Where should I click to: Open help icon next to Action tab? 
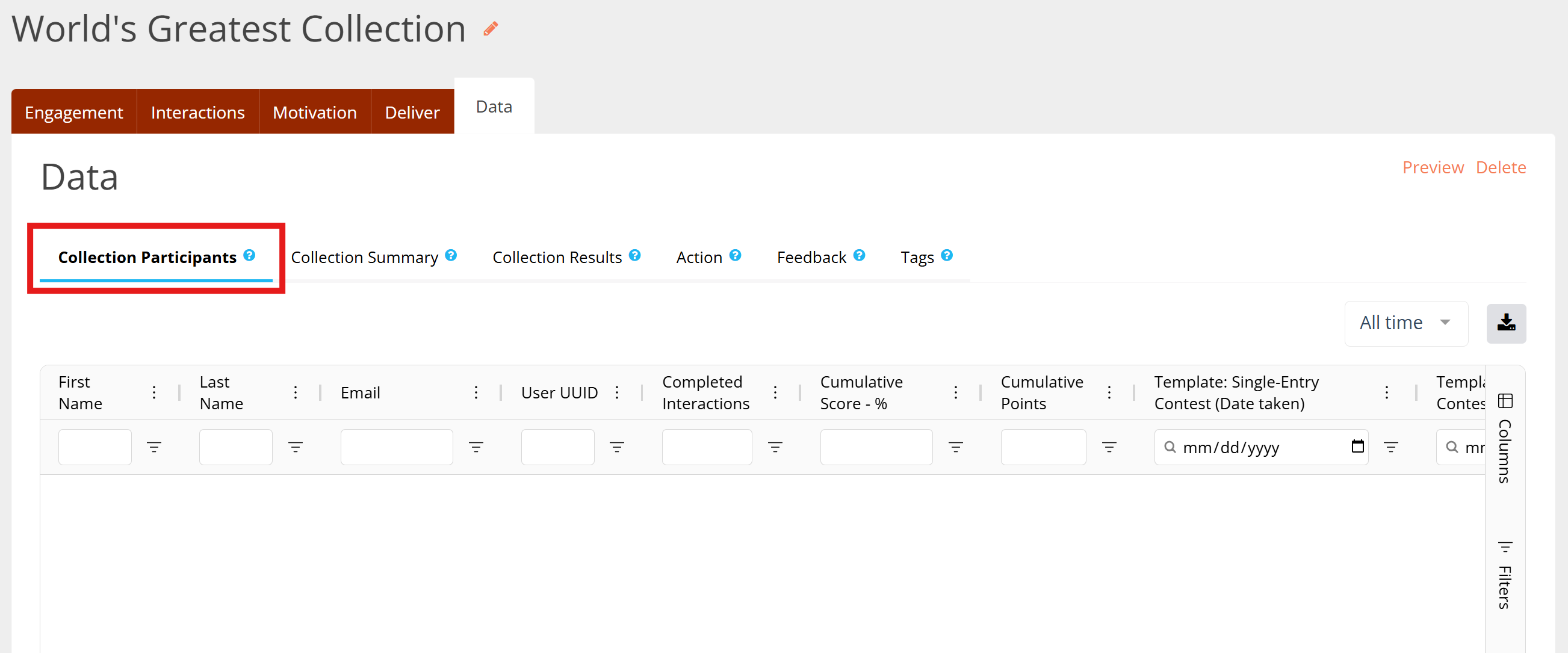[x=735, y=255]
